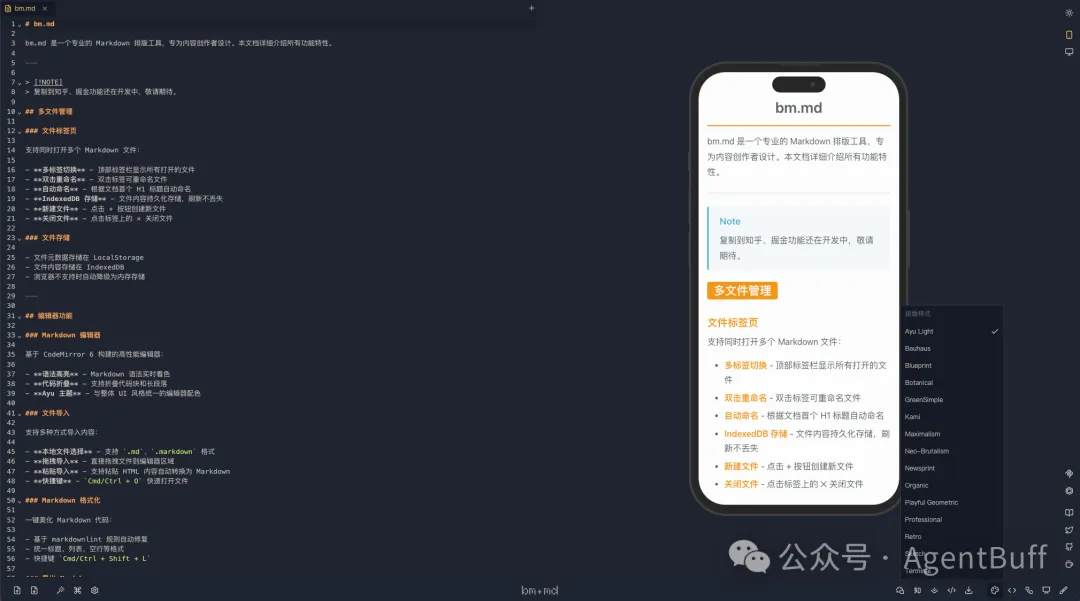Click the bm.md title in phone preview
The height and width of the screenshot is (601, 1080).
(798, 107)
